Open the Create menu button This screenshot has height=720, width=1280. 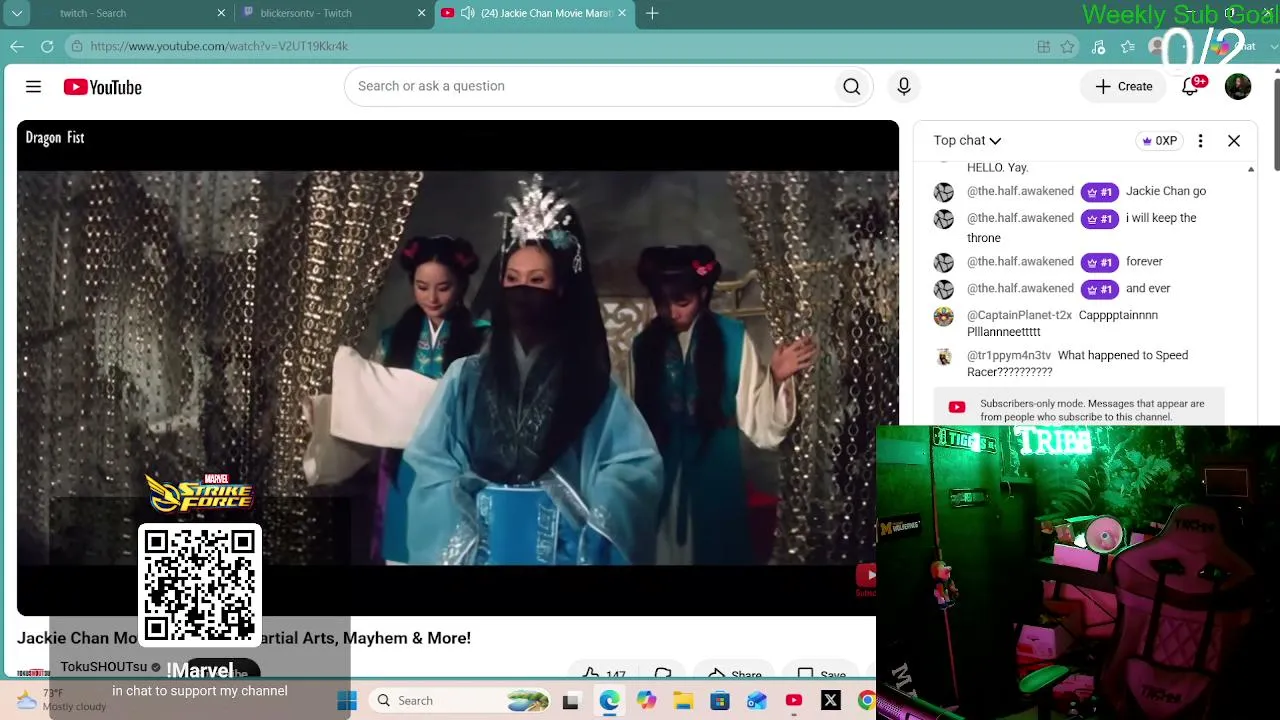pyautogui.click(x=1124, y=87)
